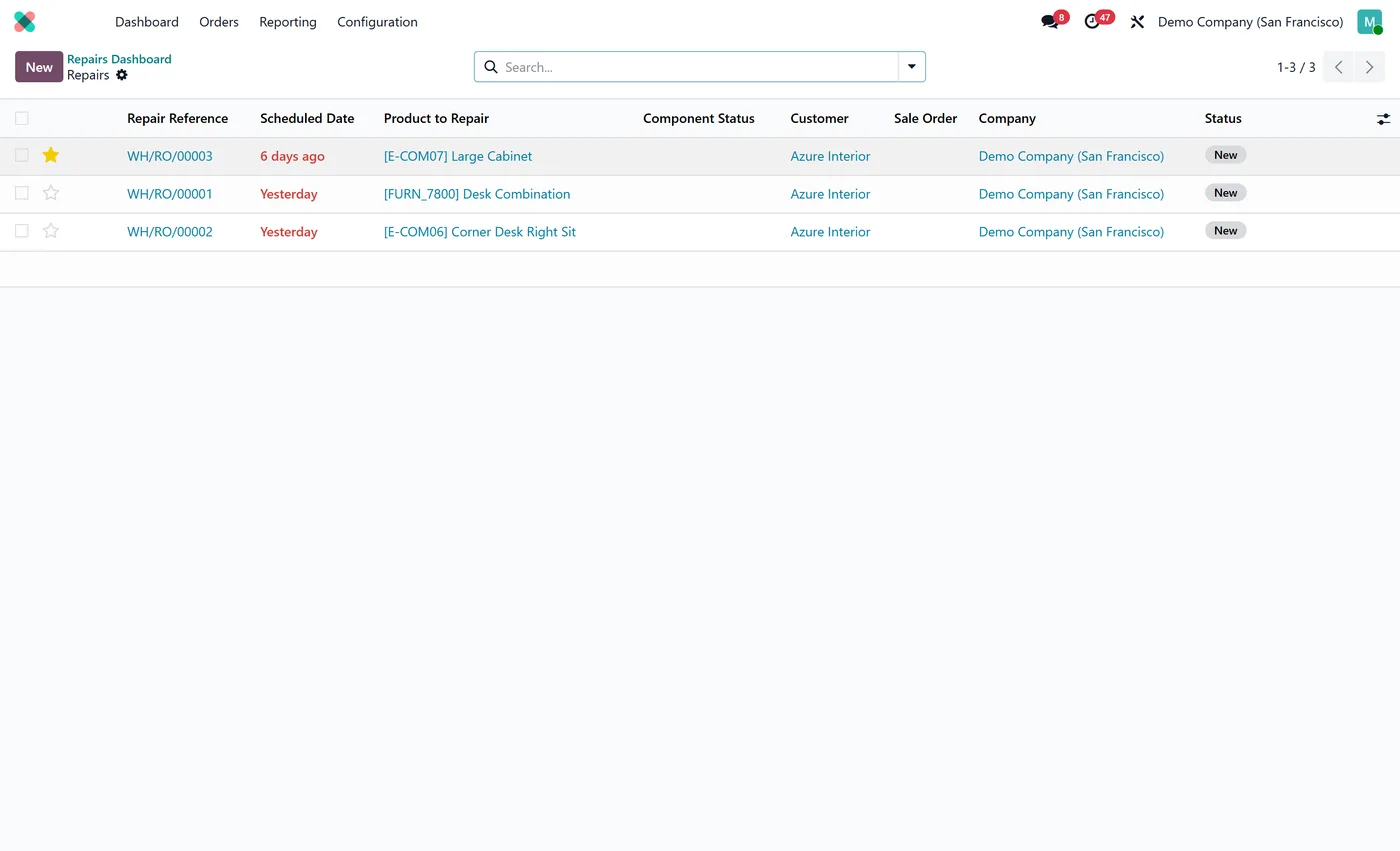Sort by Scheduled Date column
This screenshot has width=1400, height=851.
tap(307, 118)
